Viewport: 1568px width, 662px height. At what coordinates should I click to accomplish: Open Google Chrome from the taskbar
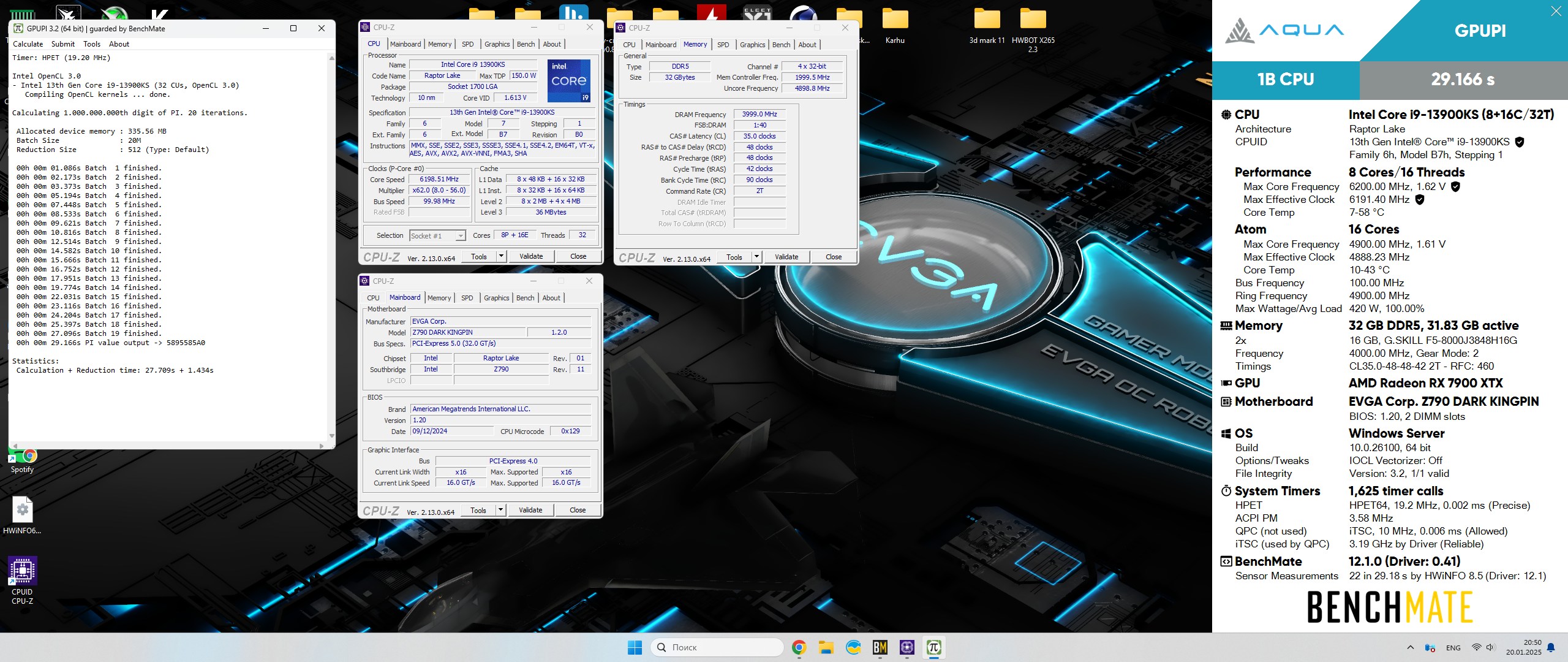(799, 647)
